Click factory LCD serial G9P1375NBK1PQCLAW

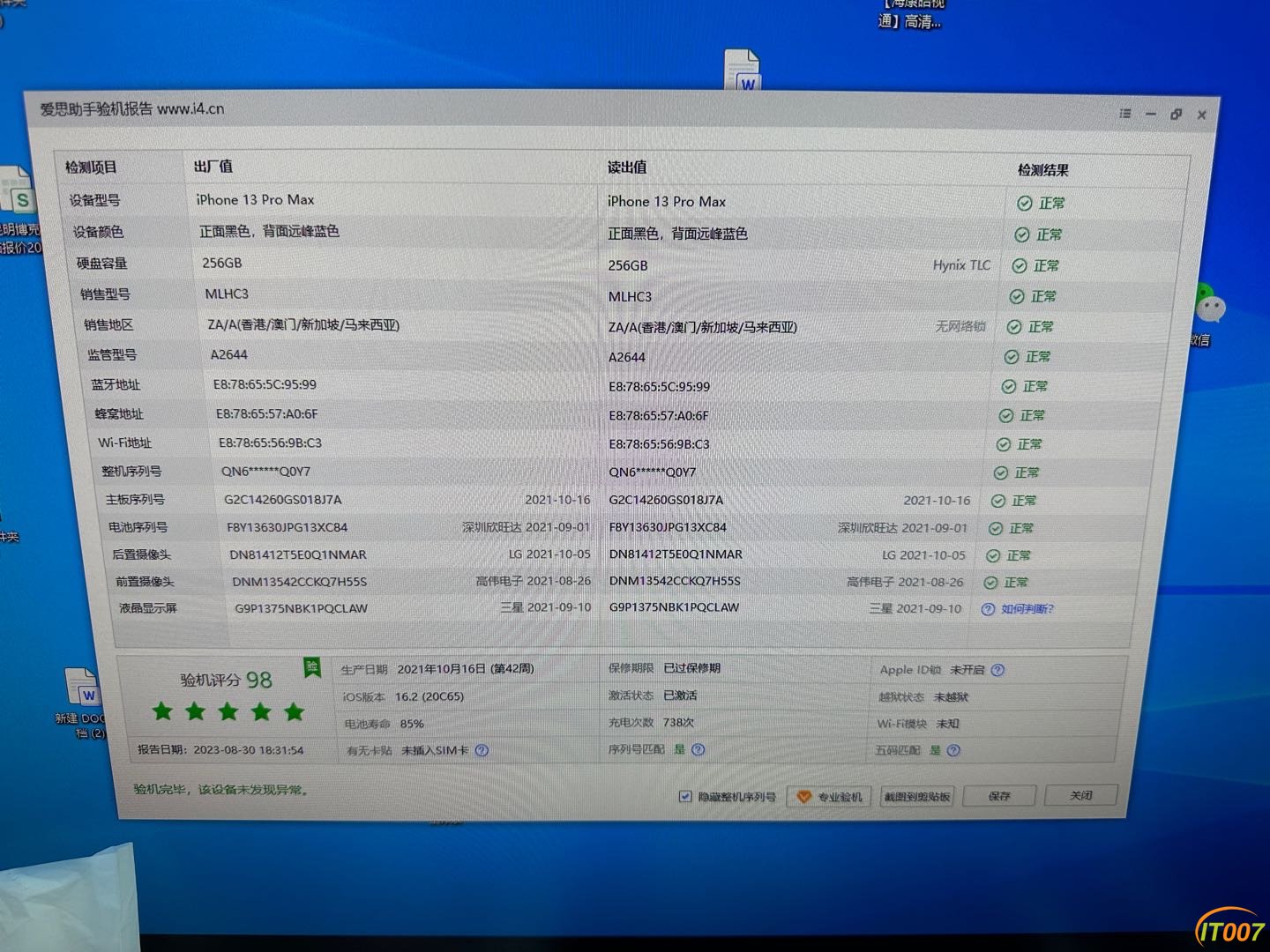coord(301,608)
